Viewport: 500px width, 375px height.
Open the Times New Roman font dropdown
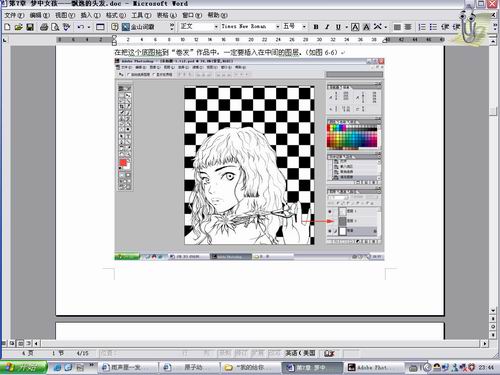250,26
